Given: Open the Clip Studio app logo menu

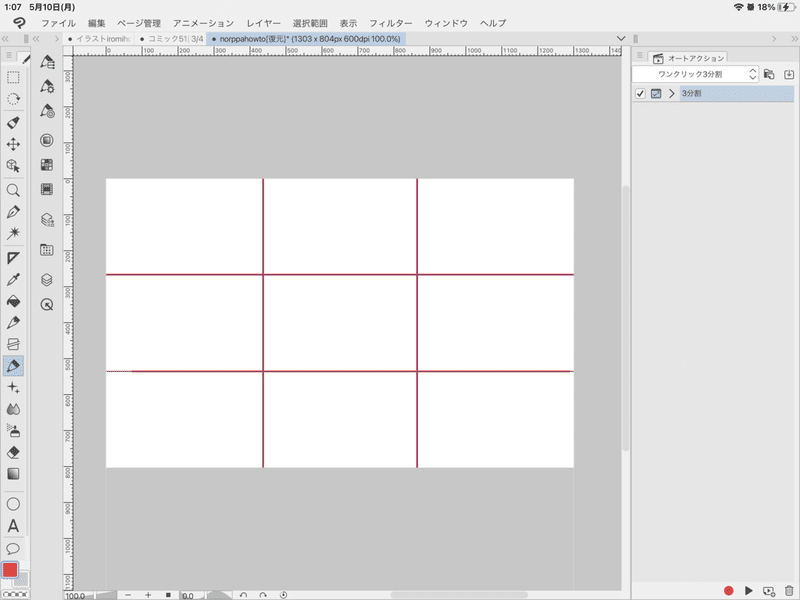Looking at the screenshot, I should (19, 23).
